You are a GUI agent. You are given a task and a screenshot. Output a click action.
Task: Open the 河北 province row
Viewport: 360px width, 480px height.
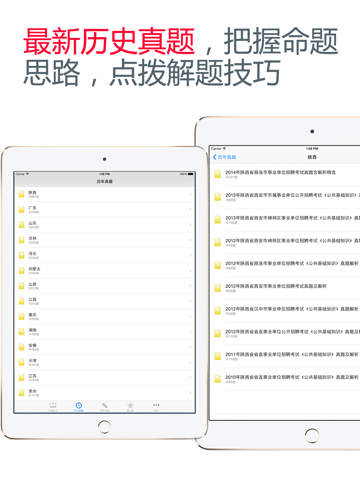click(x=104, y=256)
